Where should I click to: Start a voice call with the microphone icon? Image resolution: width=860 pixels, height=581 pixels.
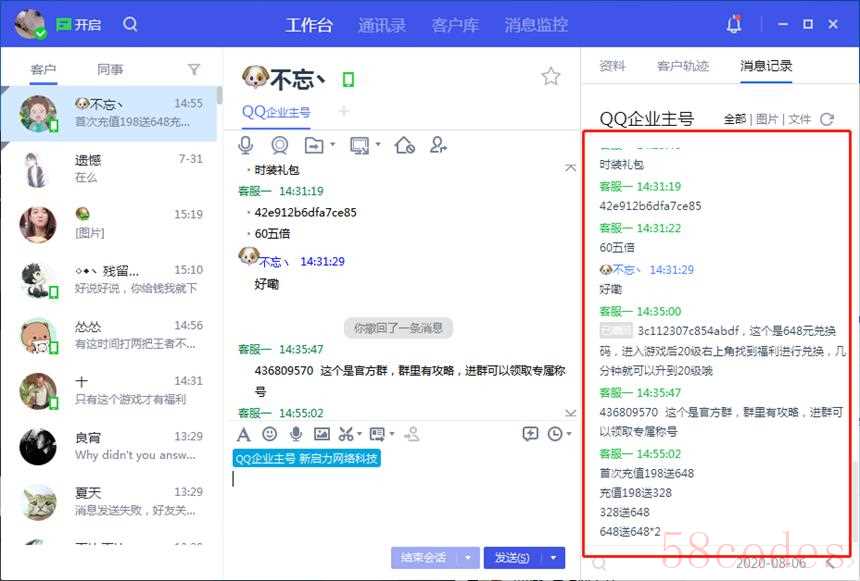click(246, 145)
